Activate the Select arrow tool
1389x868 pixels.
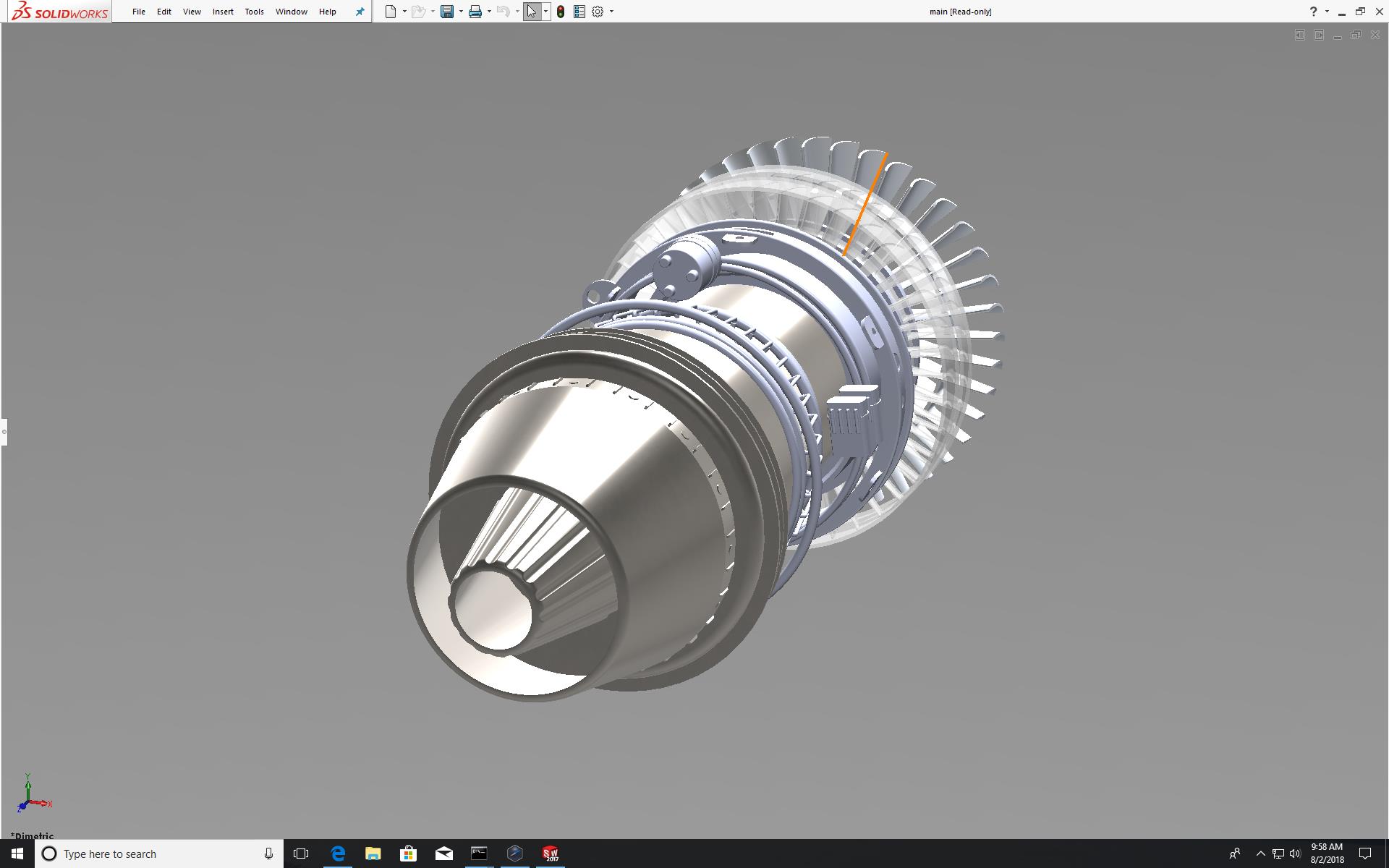point(532,12)
